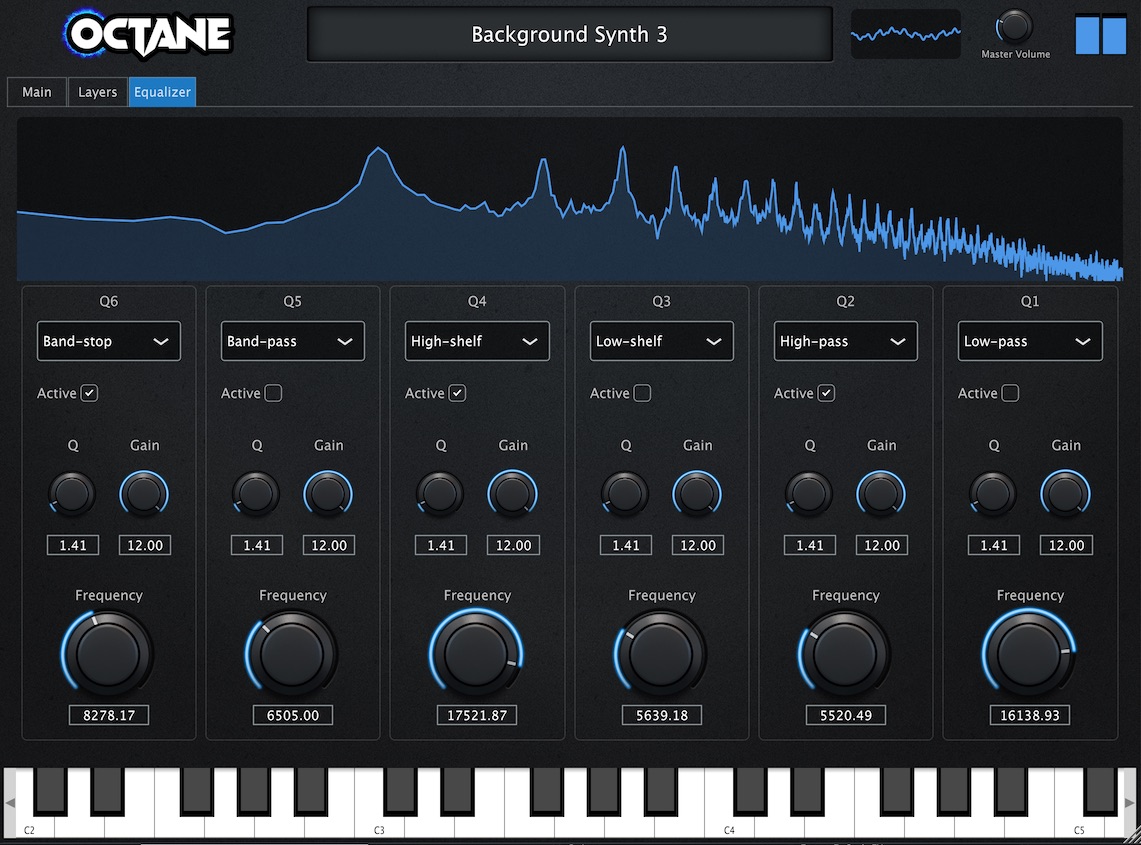This screenshot has height=845, width=1141.
Task: Disable the Active checkbox for Q6
Action: [88, 393]
